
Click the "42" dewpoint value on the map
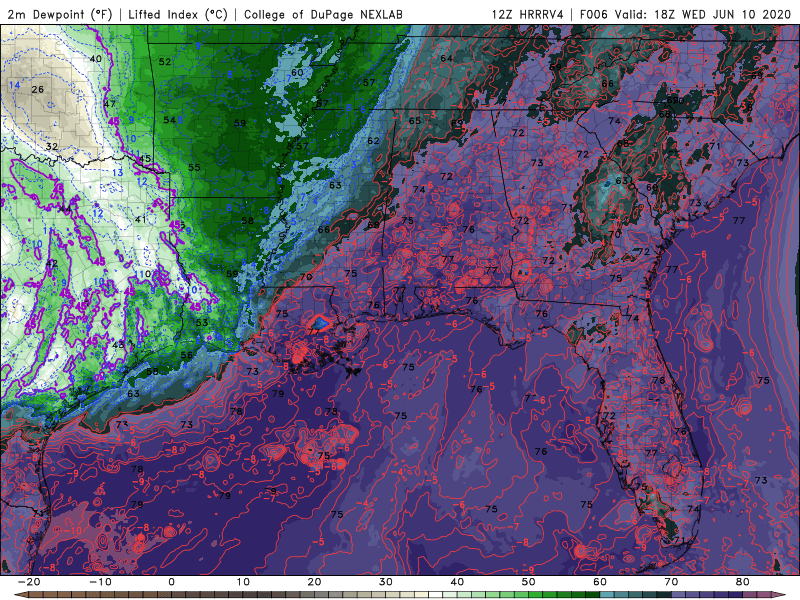[x=52, y=264]
